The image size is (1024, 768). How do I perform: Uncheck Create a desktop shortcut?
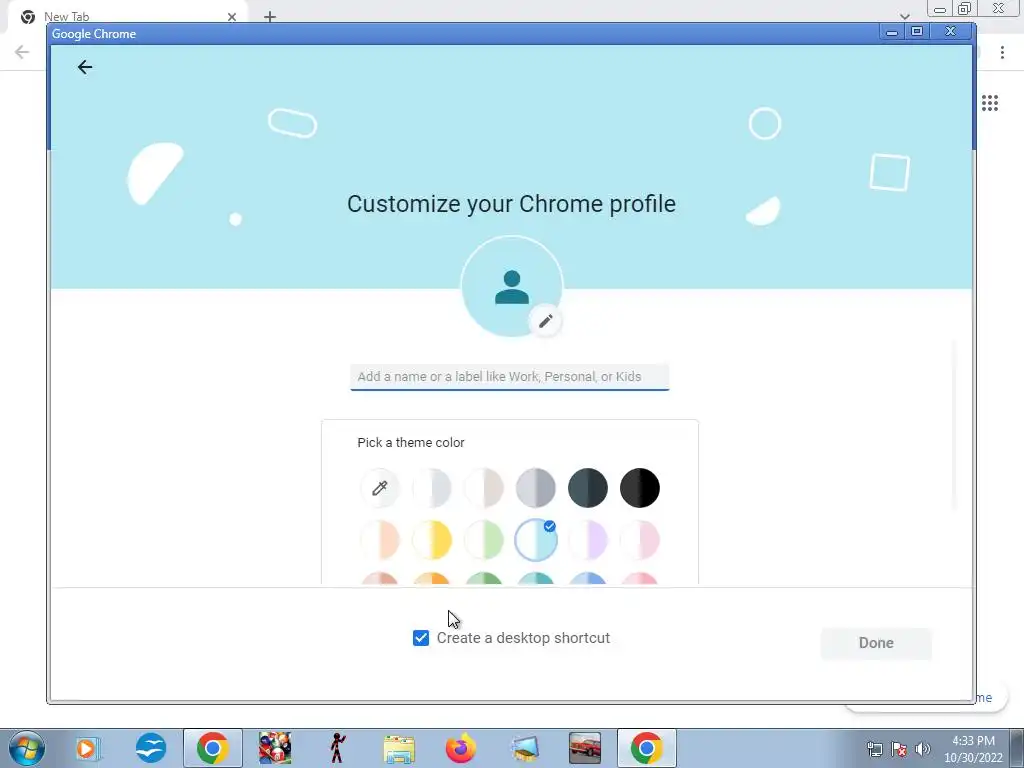(x=421, y=638)
